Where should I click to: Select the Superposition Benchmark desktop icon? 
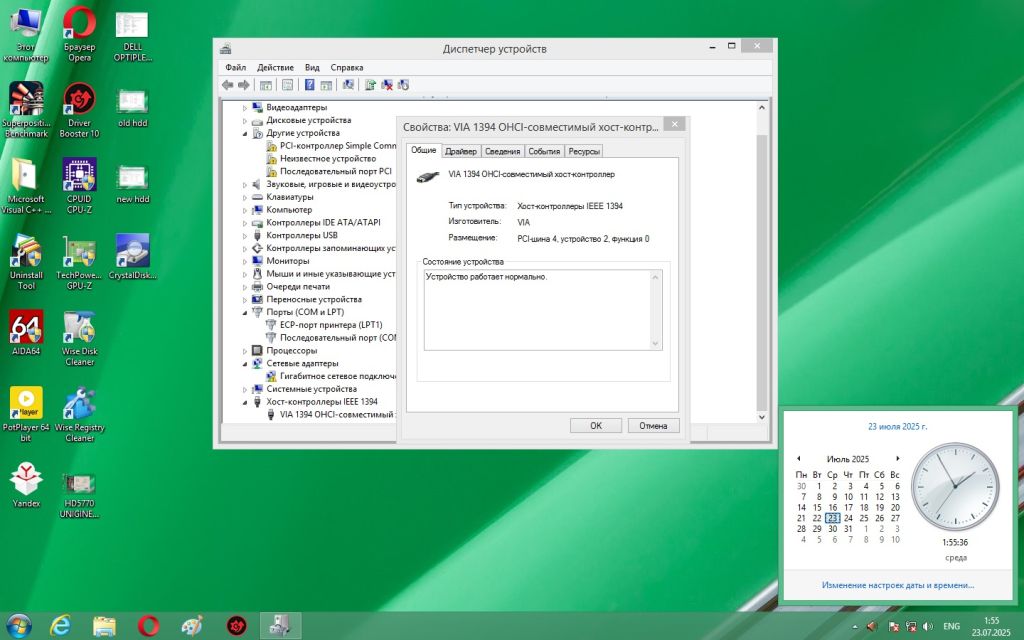point(26,110)
